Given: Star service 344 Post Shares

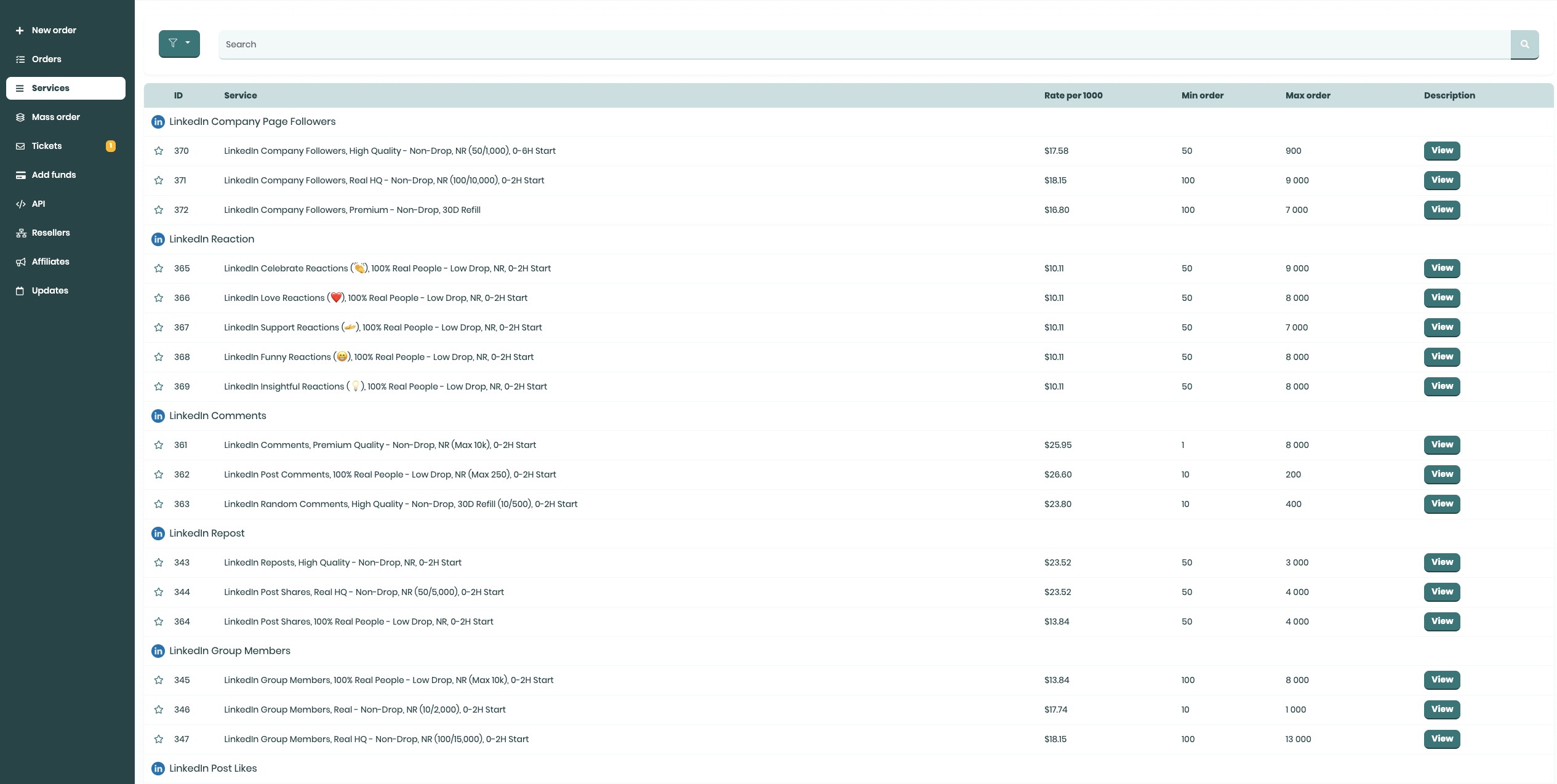Looking at the screenshot, I should click(159, 592).
